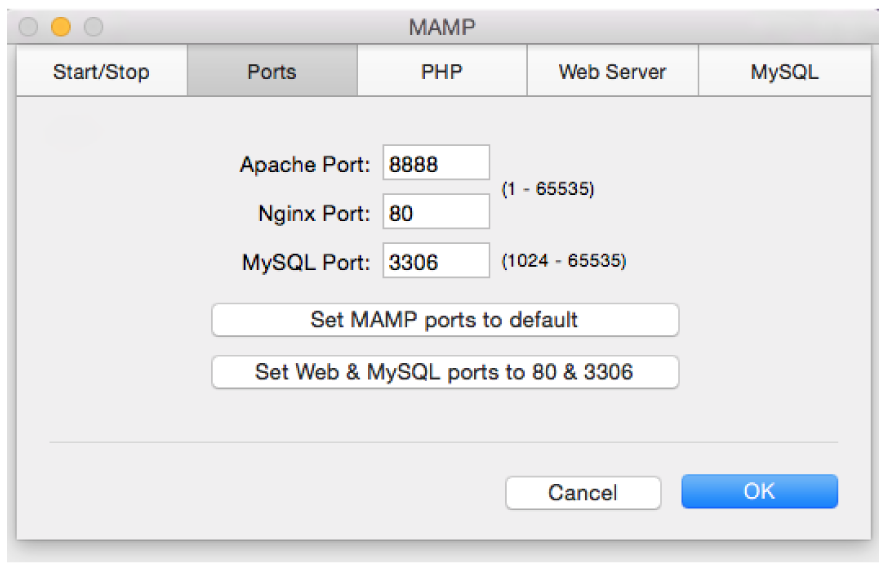
Task: Click into the MySQL Port field
Action: (436, 261)
